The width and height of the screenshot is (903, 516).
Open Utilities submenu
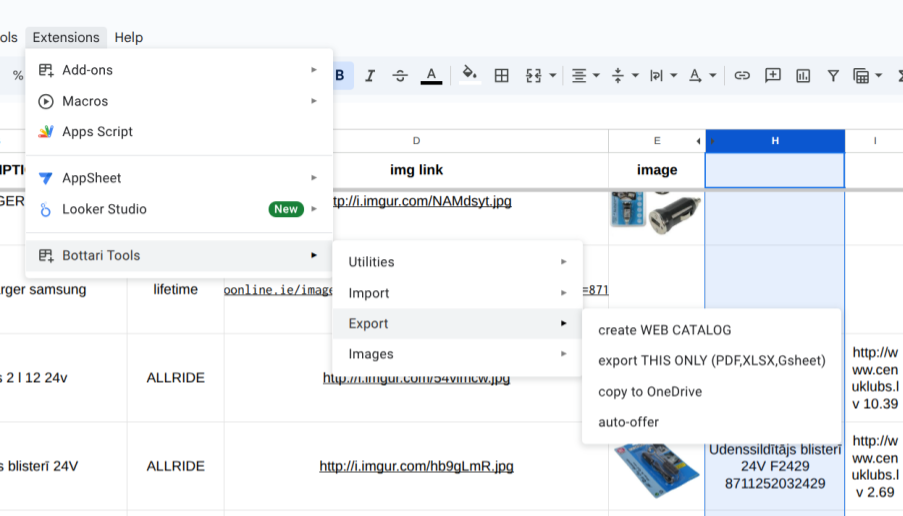click(x=457, y=262)
